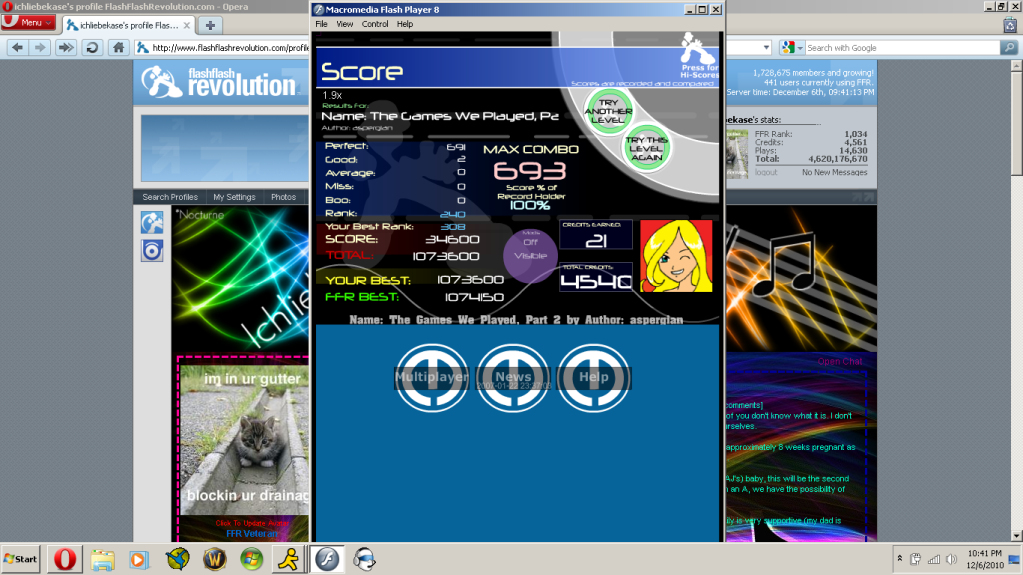Open a new tab with plus button
The height and width of the screenshot is (575, 1023).
209,24
